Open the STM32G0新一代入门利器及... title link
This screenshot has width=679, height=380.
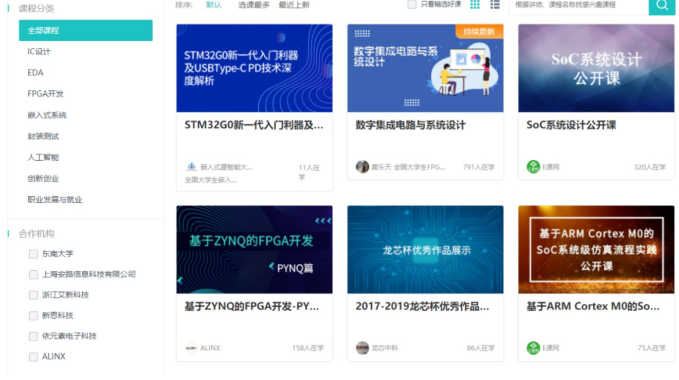(x=254, y=125)
